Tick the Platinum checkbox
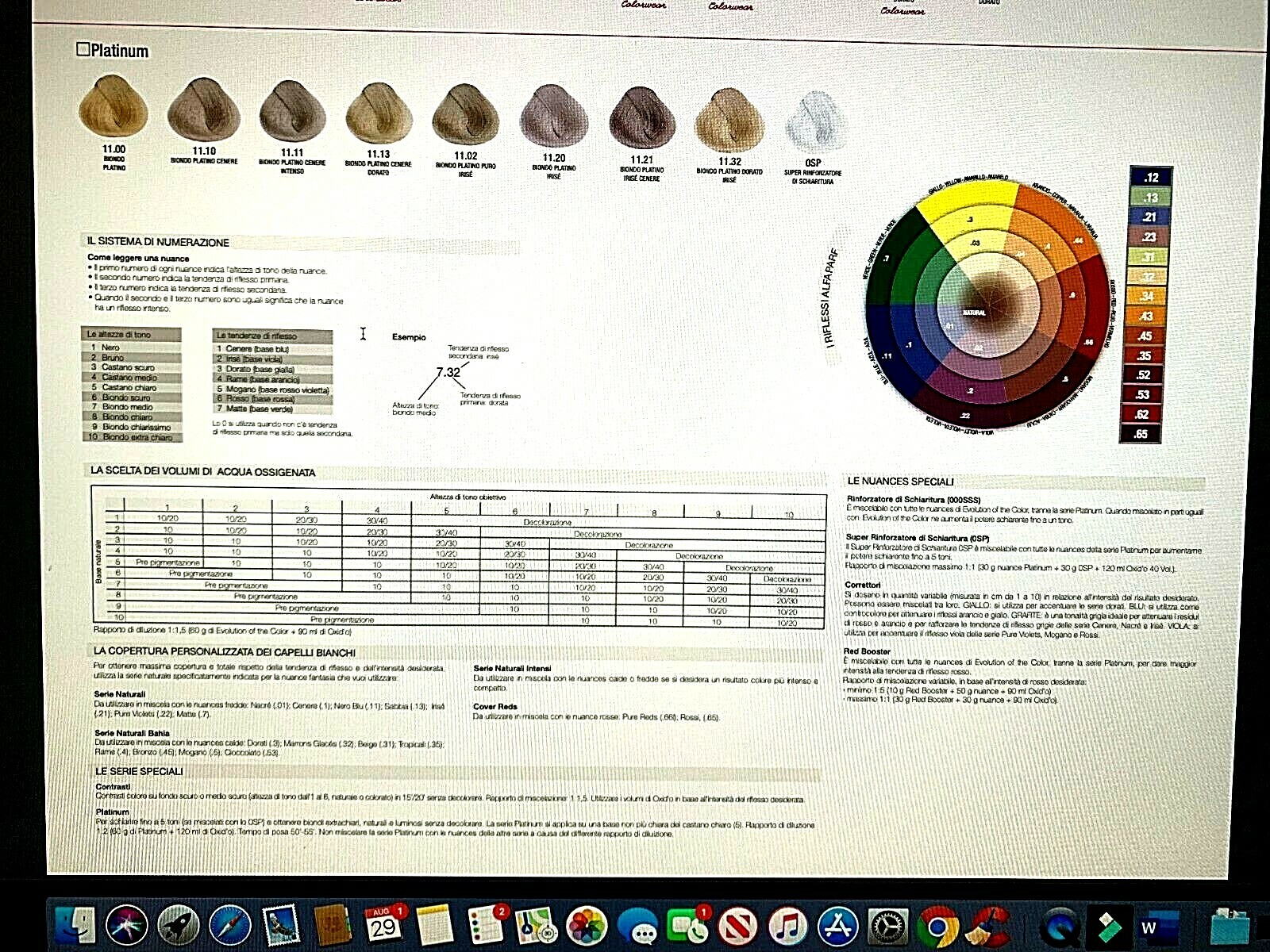Viewport: 1270px width, 952px height. 83,49
